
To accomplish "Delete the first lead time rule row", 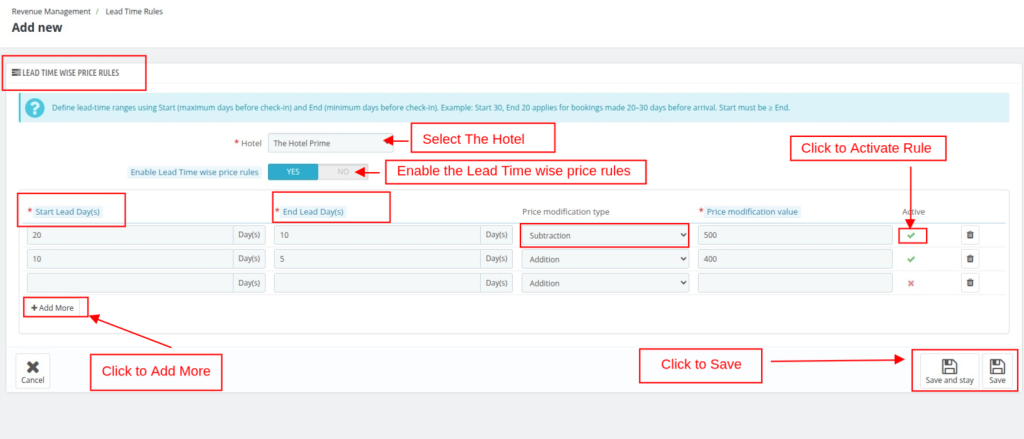I will point(969,235).
